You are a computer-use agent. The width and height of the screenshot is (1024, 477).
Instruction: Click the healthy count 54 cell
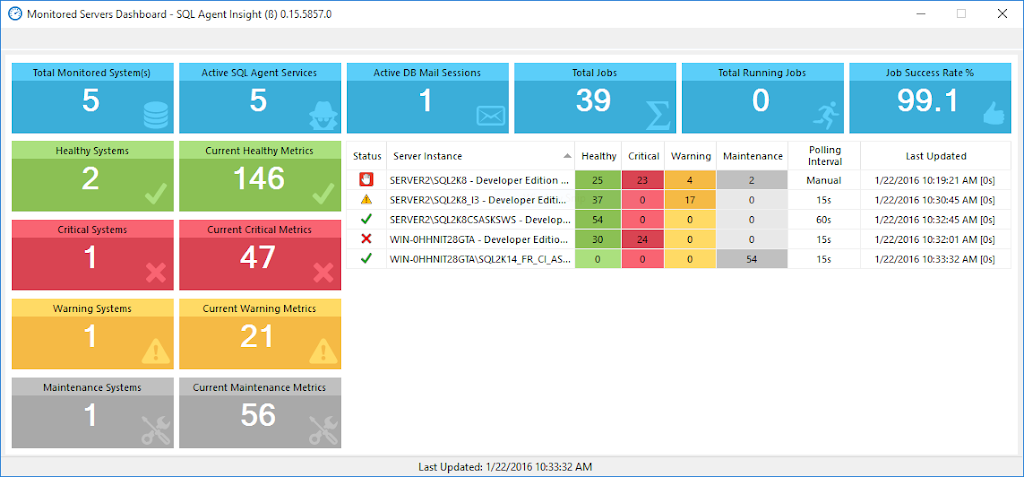(x=598, y=220)
